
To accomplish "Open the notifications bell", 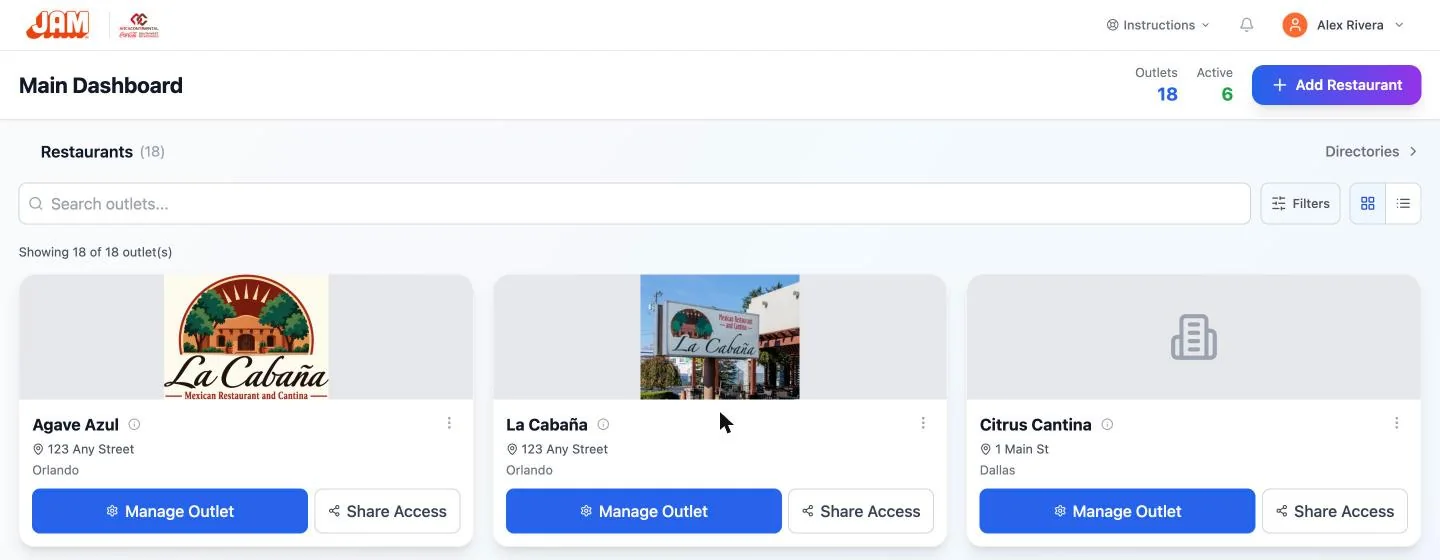I will click(1247, 25).
